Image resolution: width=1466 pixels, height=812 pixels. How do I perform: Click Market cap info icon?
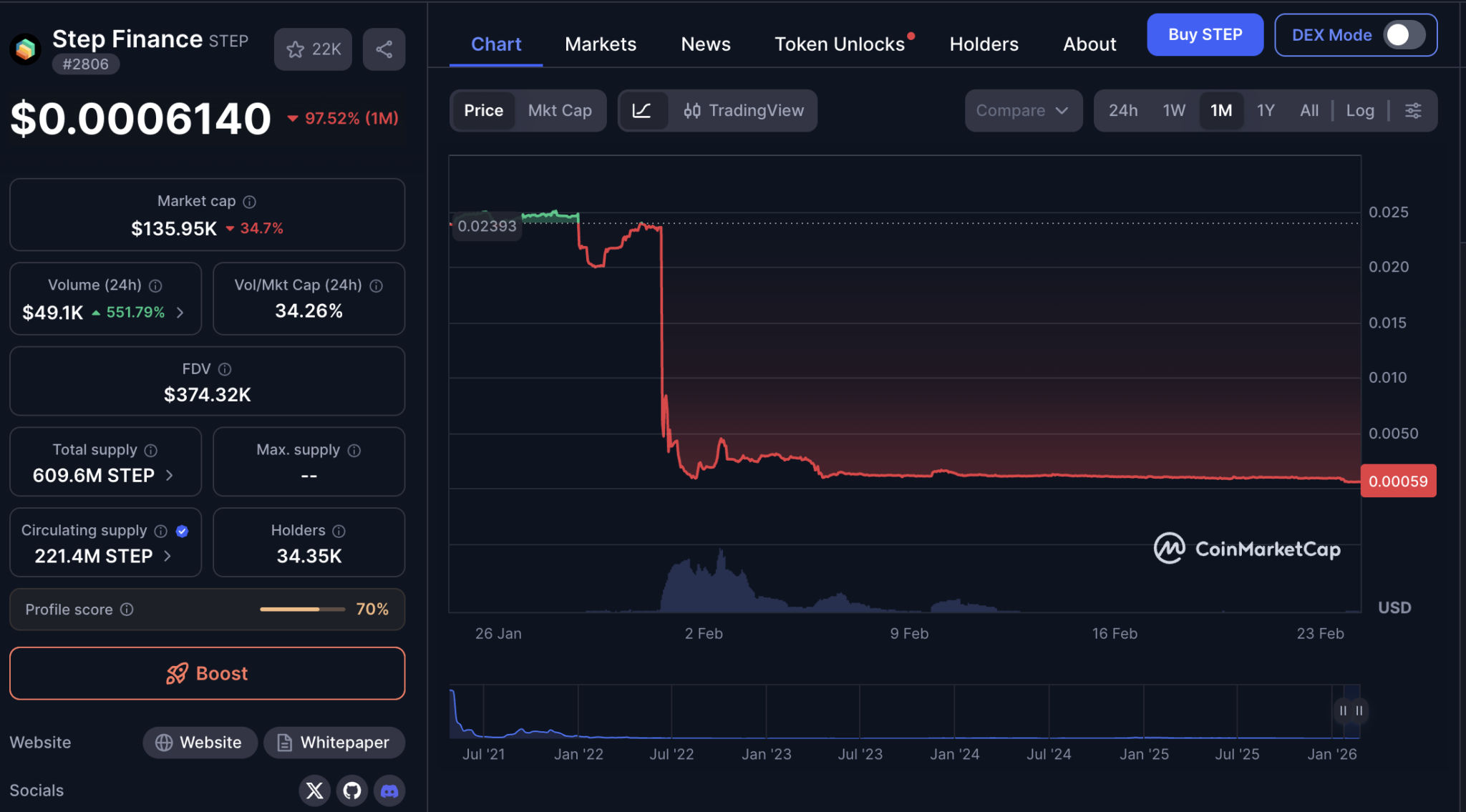(249, 202)
